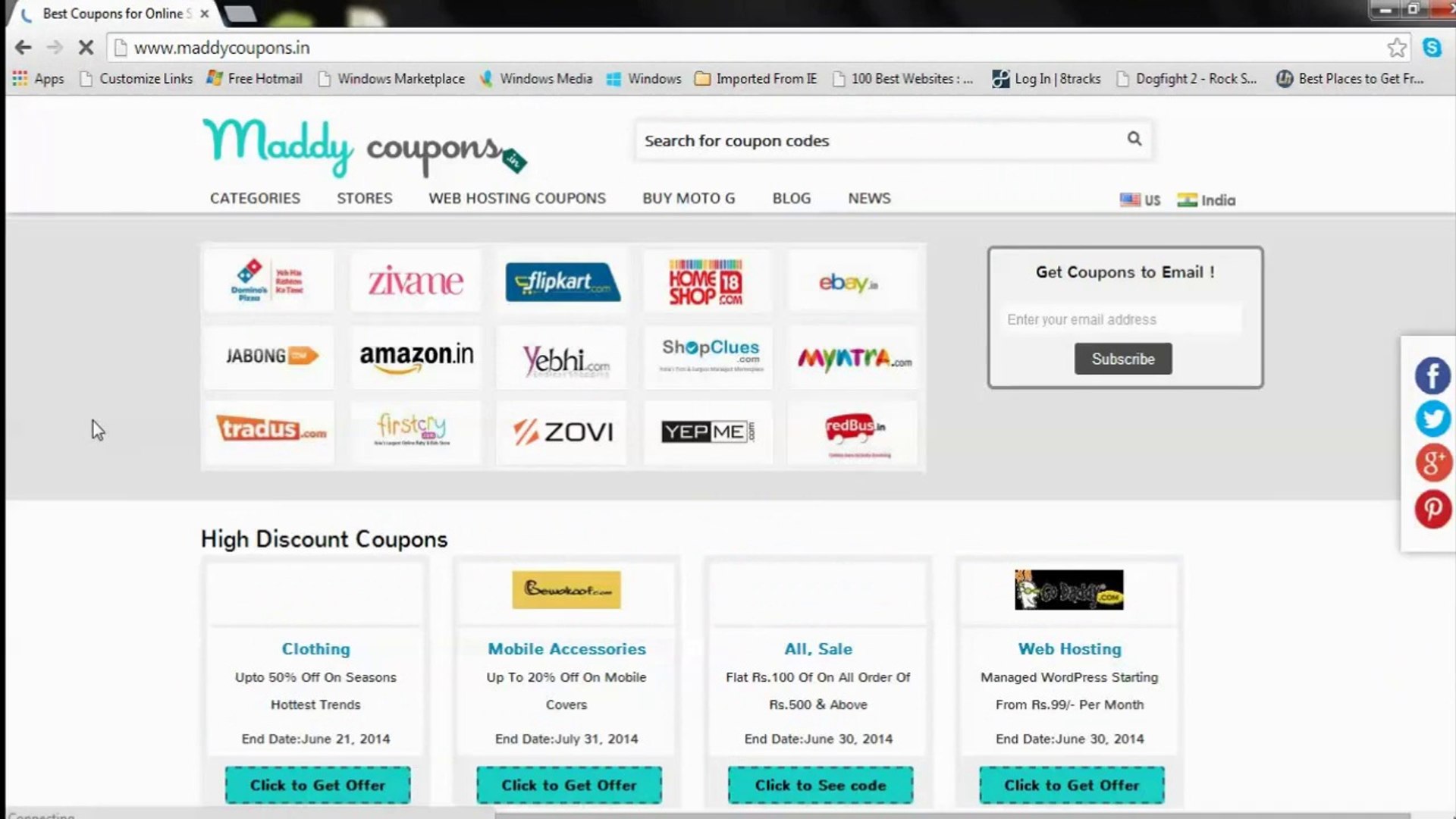The width and height of the screenshot is (1456, 819).
Task: Open the Amazon.in store logo
Action: [x=416, y=356]
